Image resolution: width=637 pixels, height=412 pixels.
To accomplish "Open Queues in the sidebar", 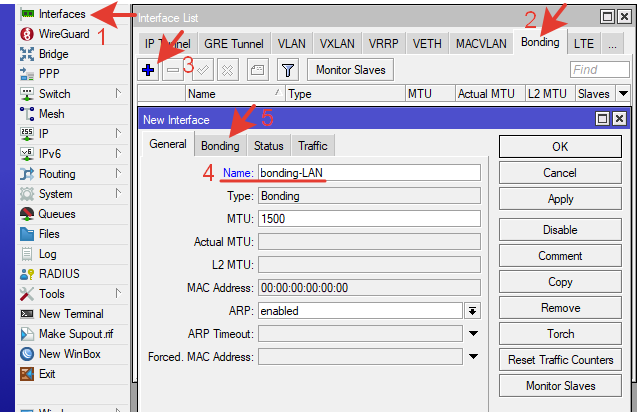I will click(x=56, y=214).
